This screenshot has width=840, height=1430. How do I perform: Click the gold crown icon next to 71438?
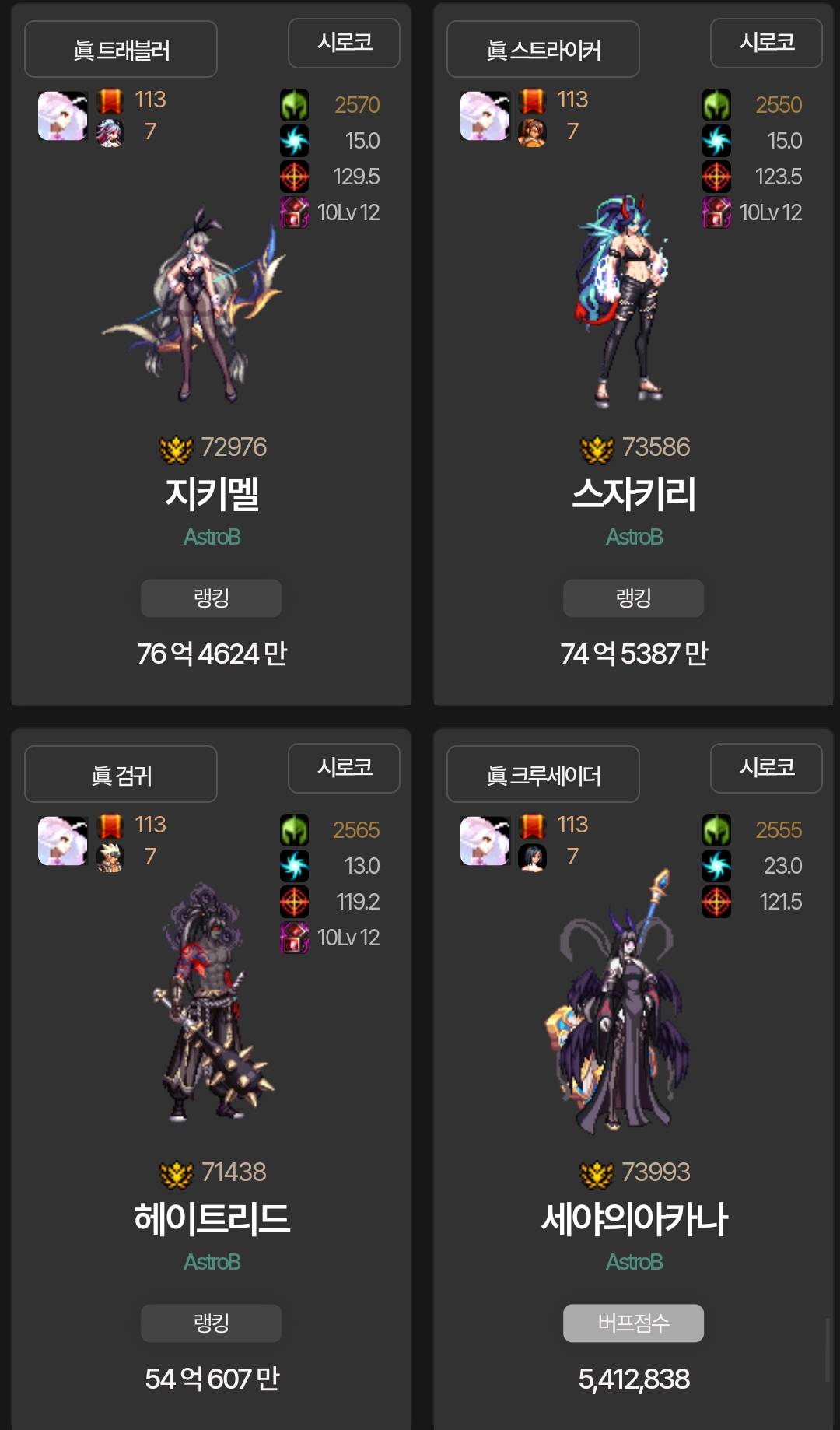(176, 1174)
